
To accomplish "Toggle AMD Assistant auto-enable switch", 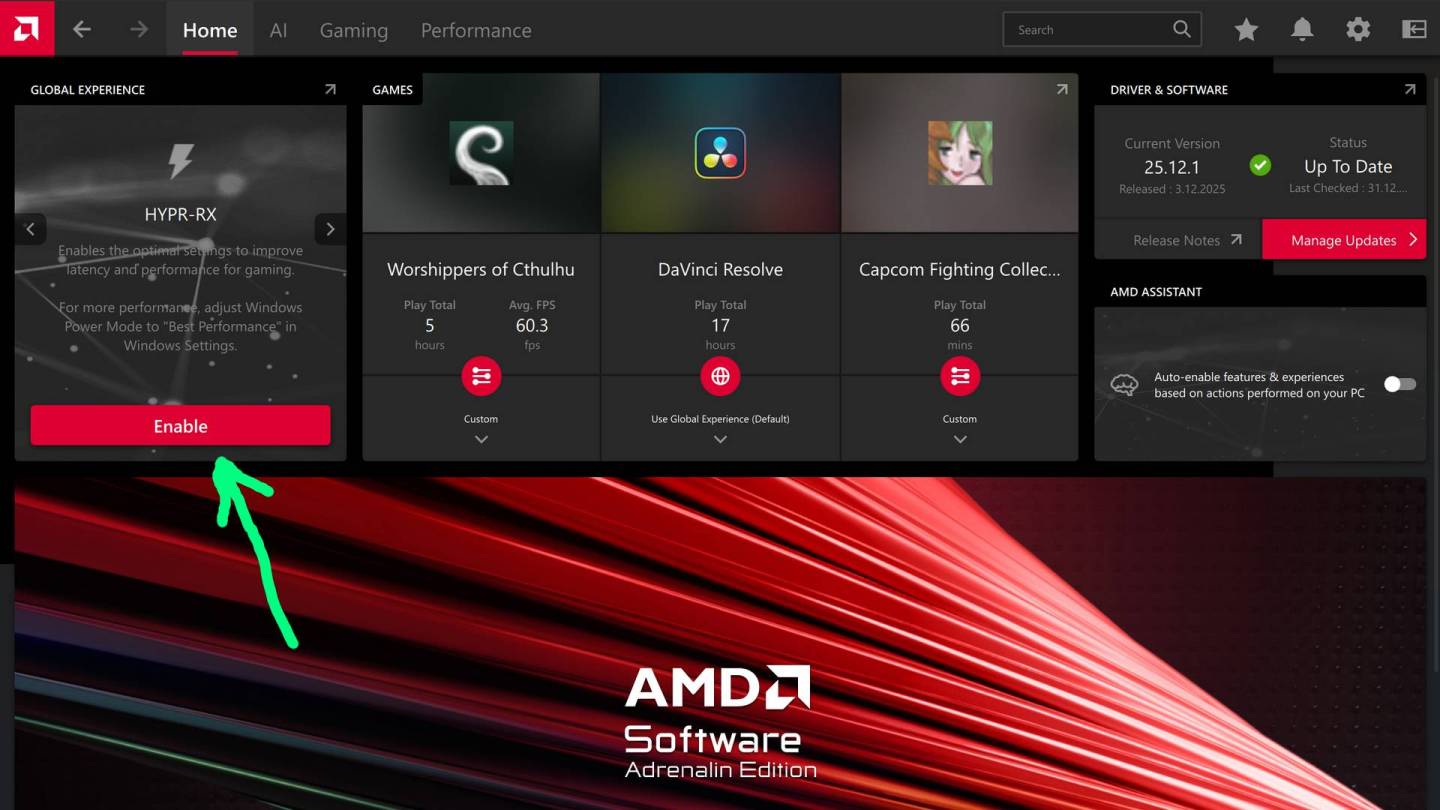I will 1400,384.
